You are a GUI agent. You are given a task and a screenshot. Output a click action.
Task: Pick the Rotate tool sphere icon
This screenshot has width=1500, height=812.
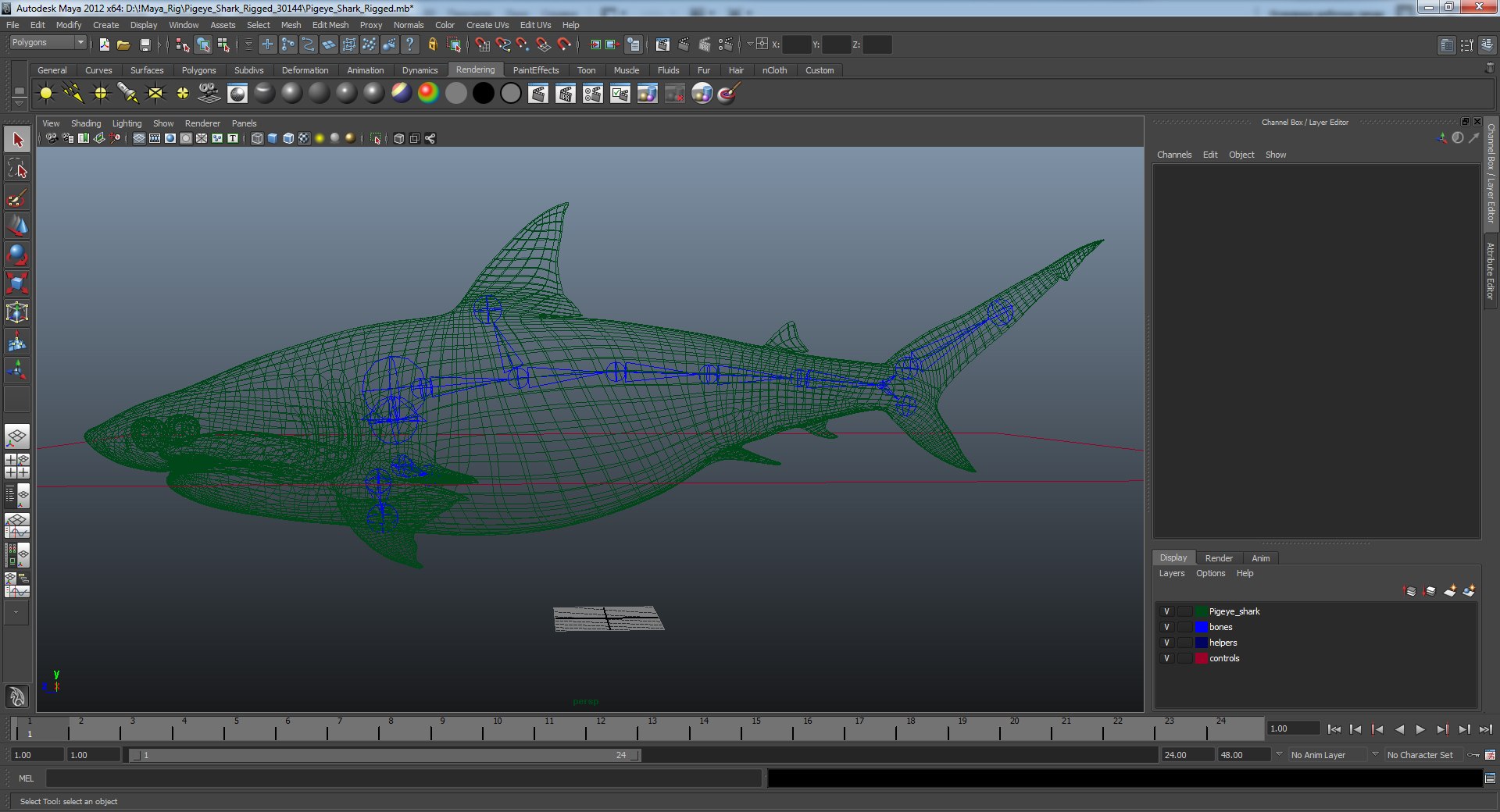pyautogui.click(x=17, y=255)
